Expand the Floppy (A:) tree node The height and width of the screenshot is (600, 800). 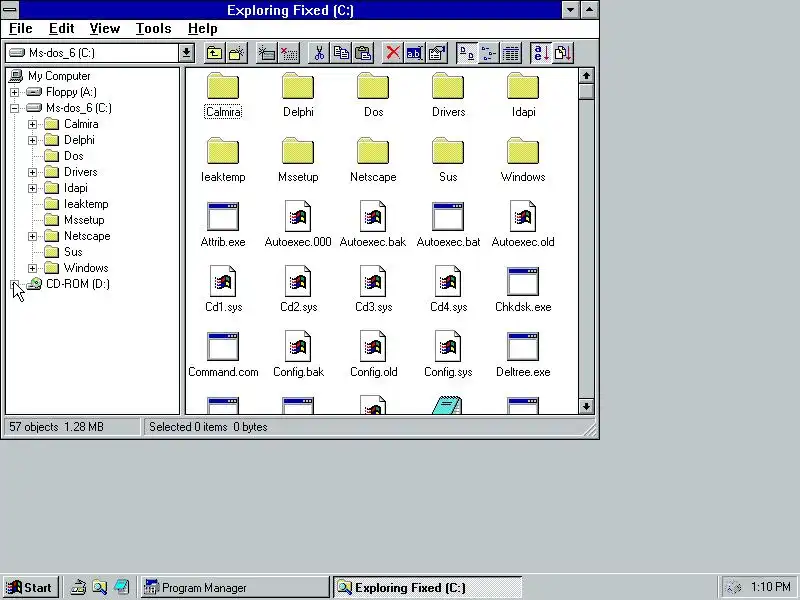pos(14,92)
